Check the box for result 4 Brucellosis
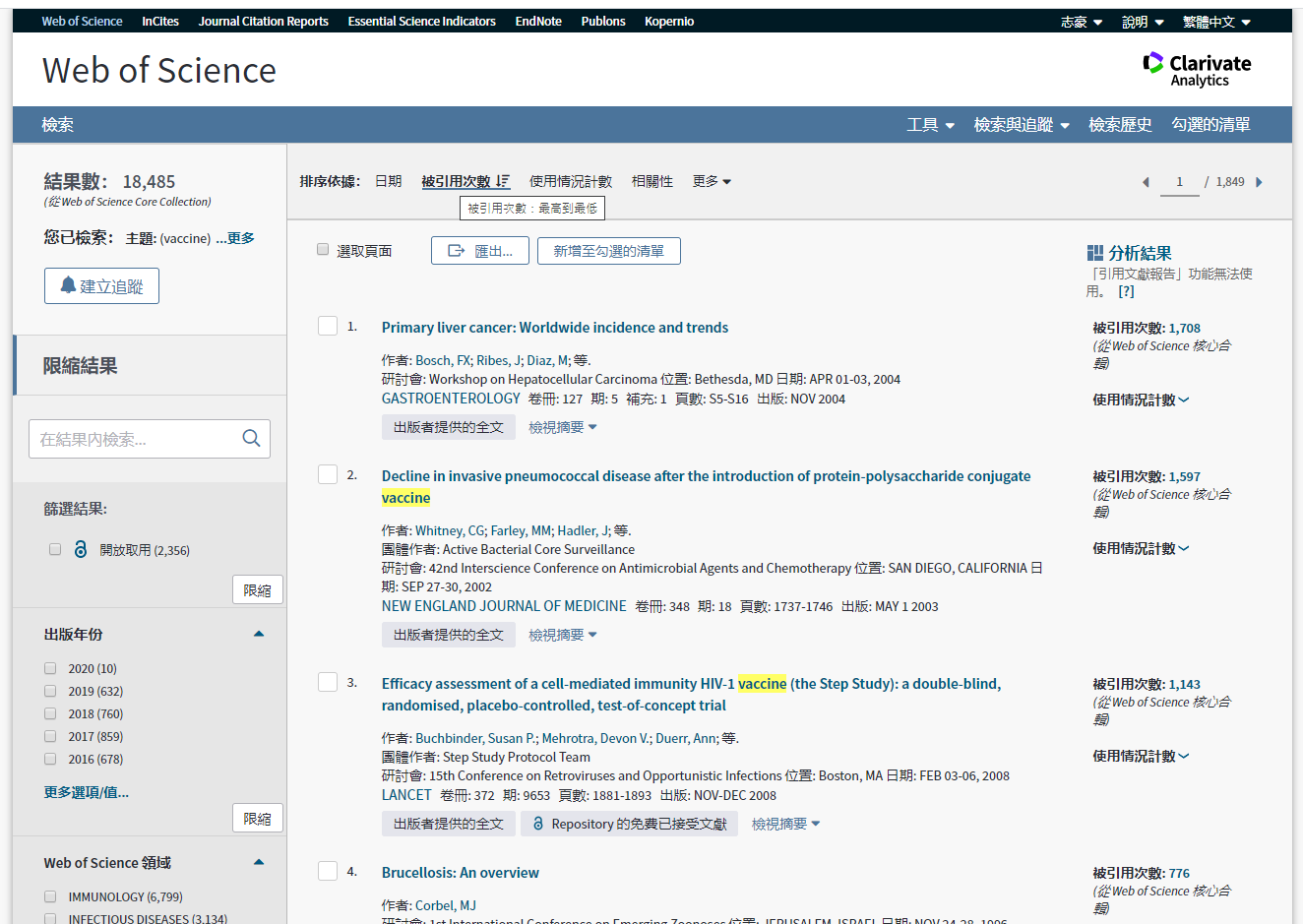1303x924 pixels. 328,871
